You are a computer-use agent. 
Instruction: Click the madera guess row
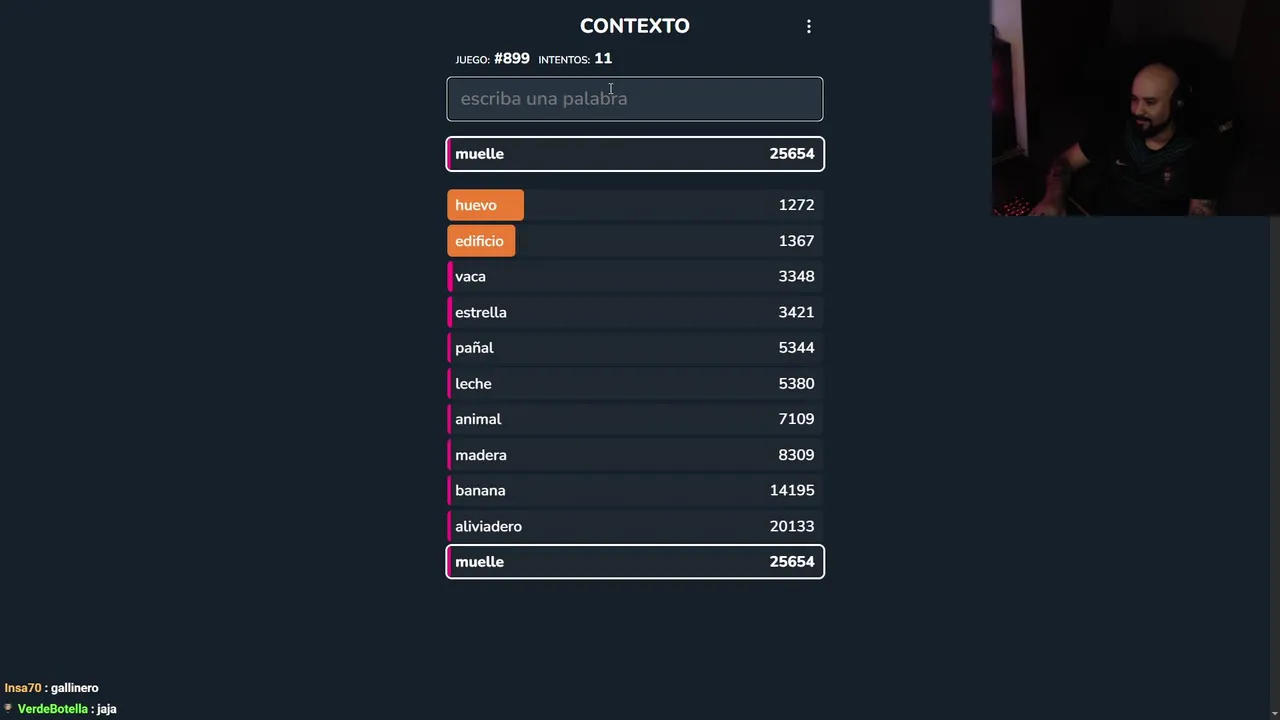(634, 455)
